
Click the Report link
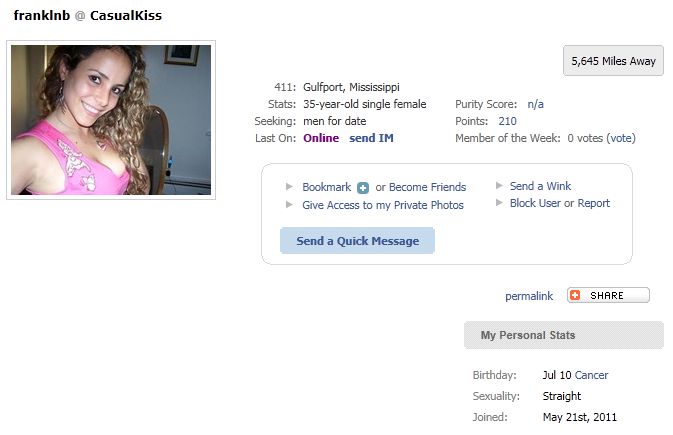pos(594,203)
